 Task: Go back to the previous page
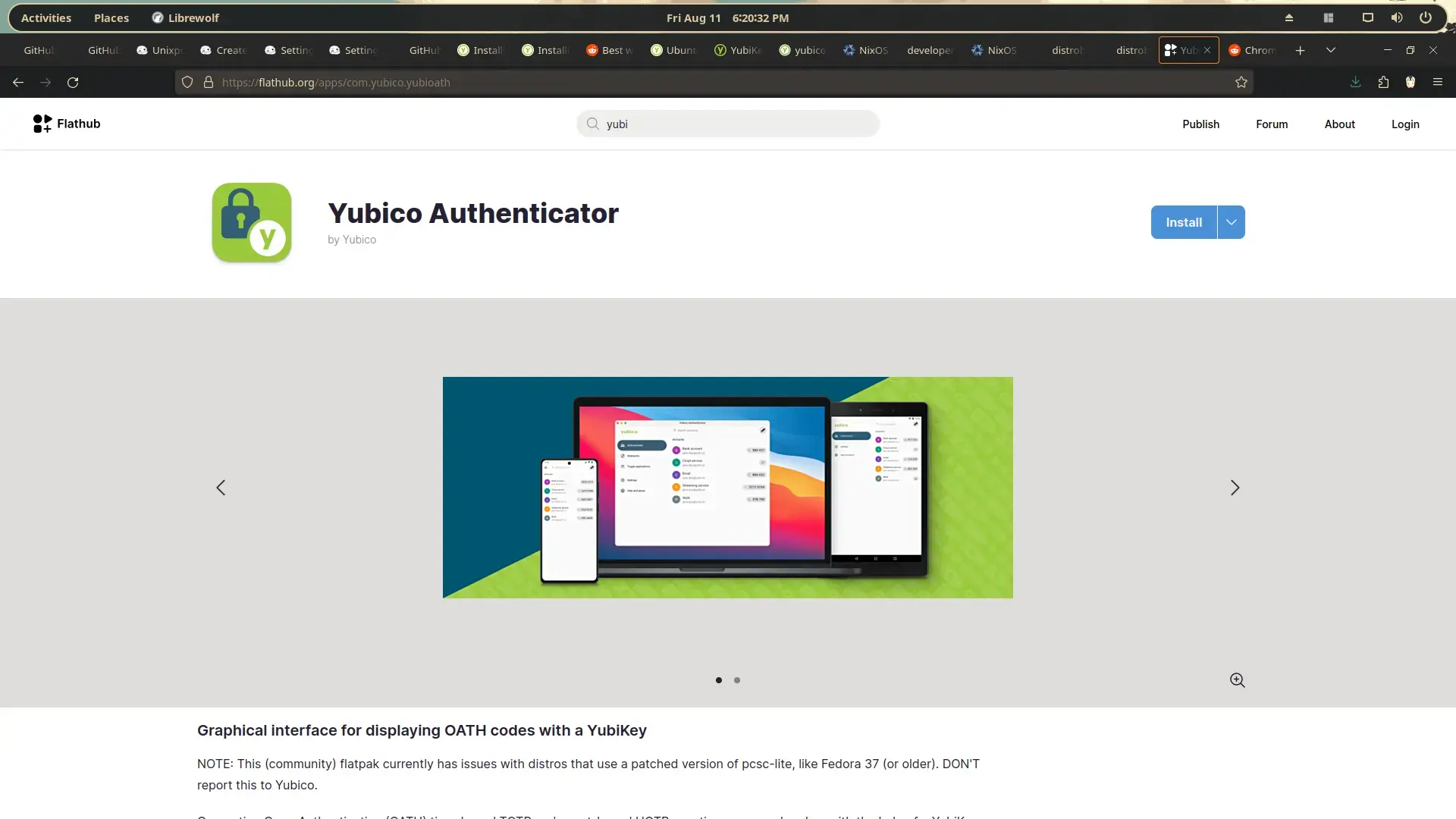click(x=18, y=83)
